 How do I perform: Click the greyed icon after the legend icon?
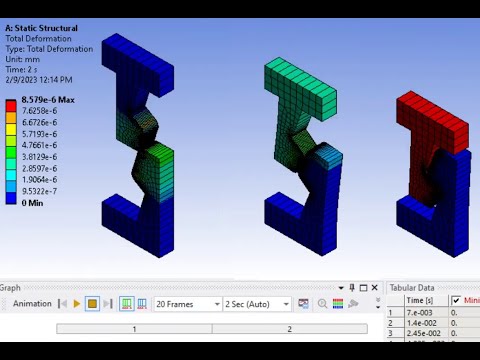pos(353,304)
